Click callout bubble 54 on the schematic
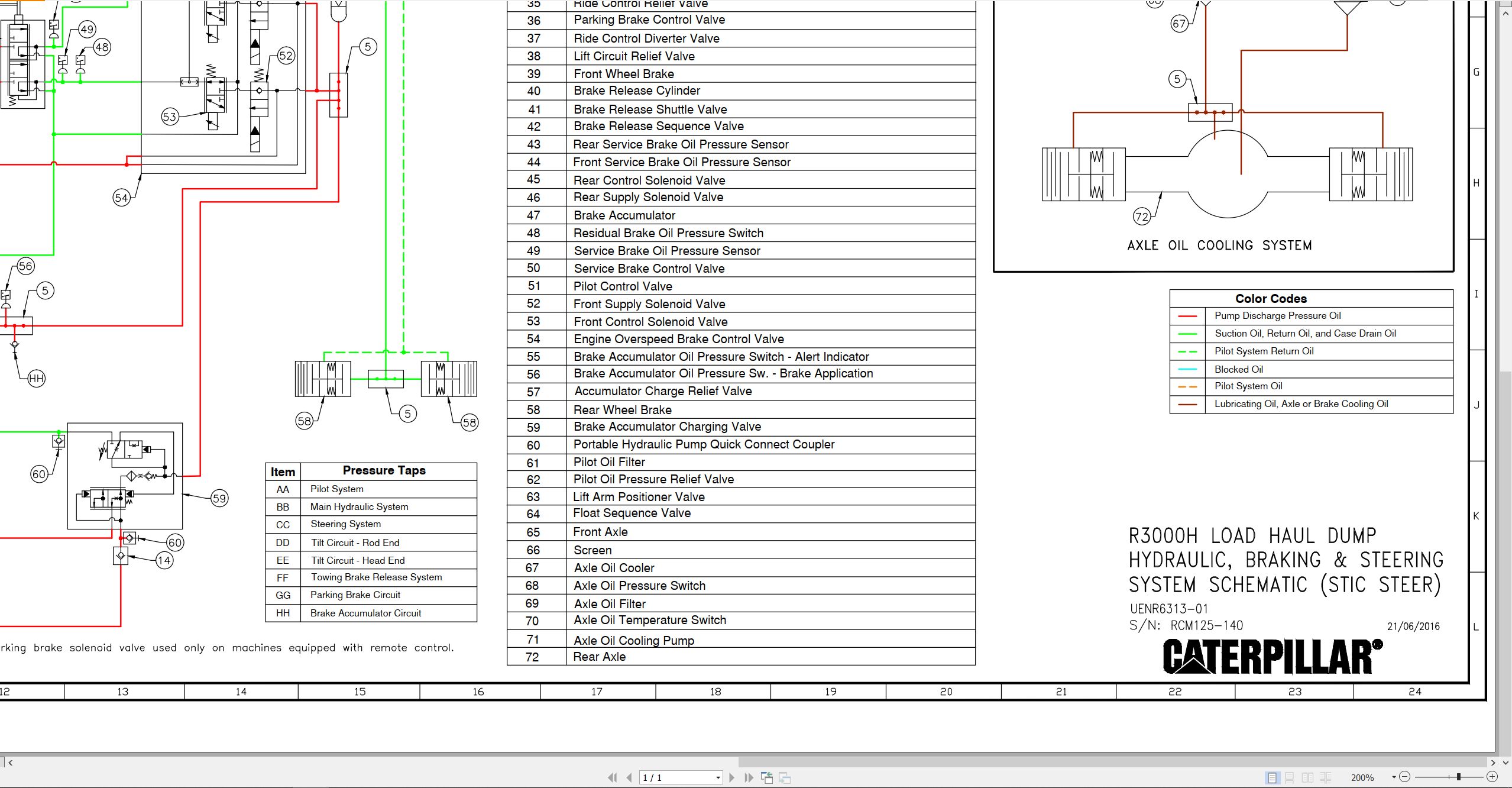Image resolution: width=1512 pixels, height=788 pixels. coord(121,198)
